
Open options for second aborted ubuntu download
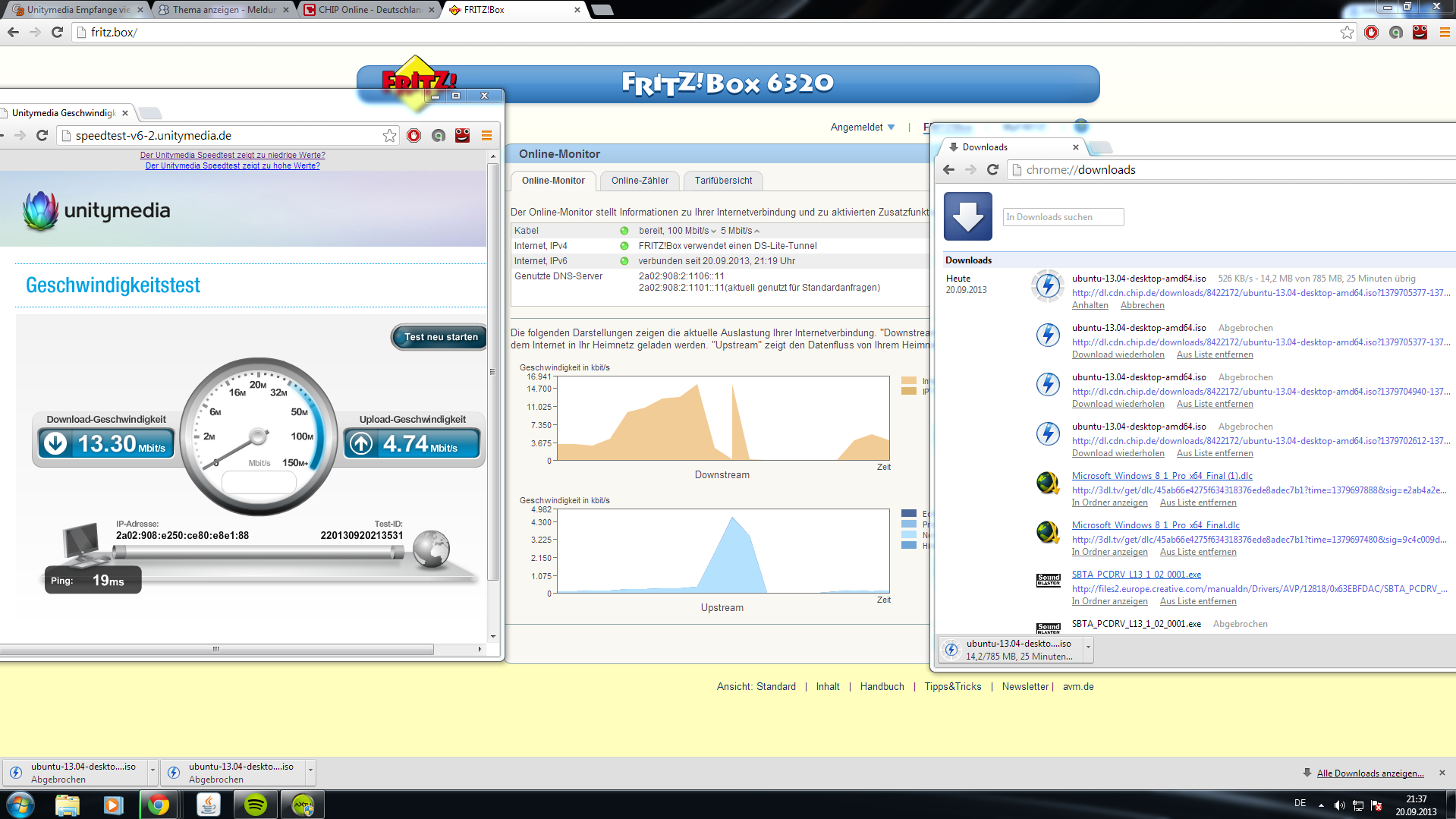pyautogui.click(x=310, y=772)
